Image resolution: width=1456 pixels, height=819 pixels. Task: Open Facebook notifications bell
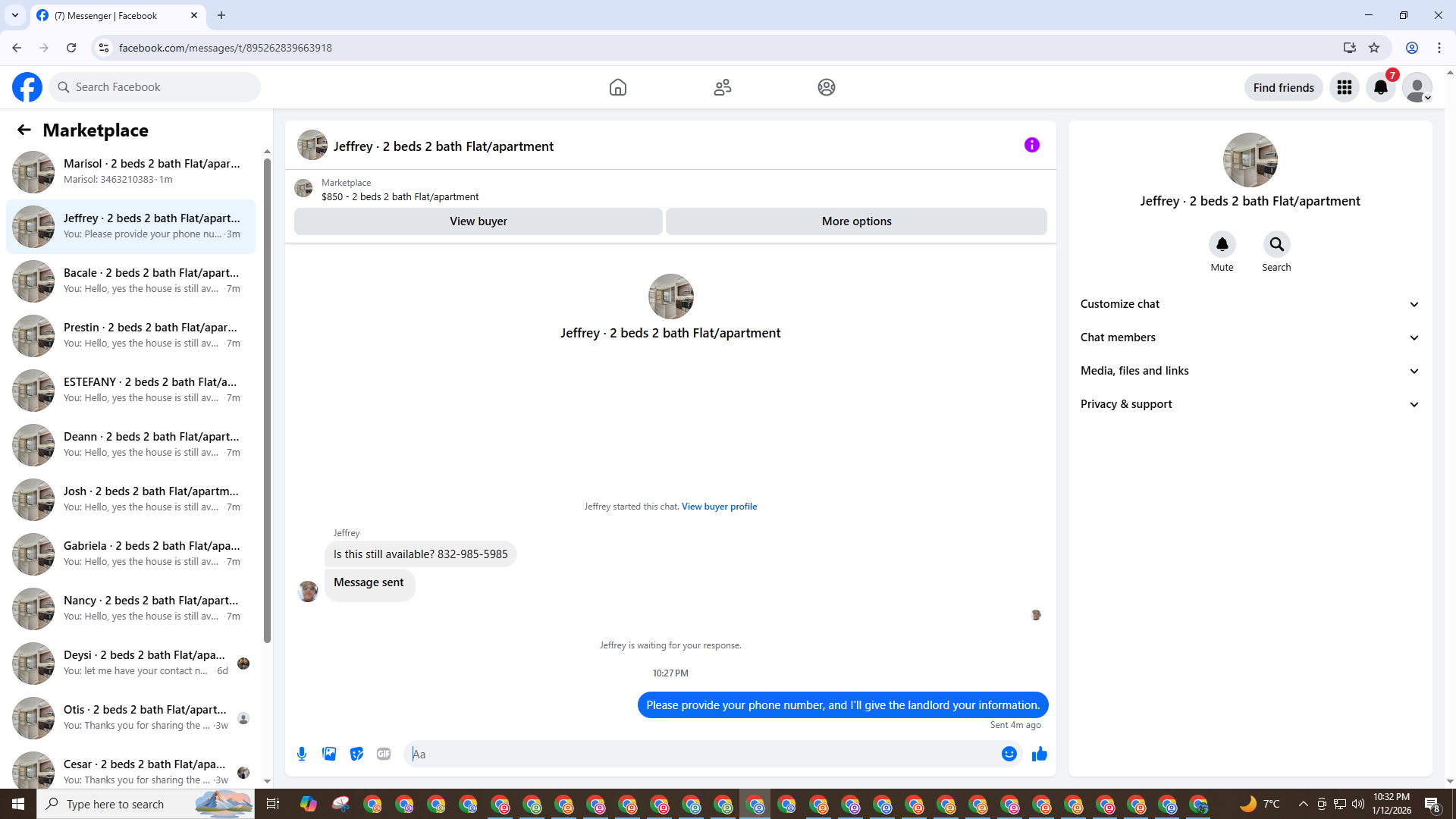(x=1381, y=88)
